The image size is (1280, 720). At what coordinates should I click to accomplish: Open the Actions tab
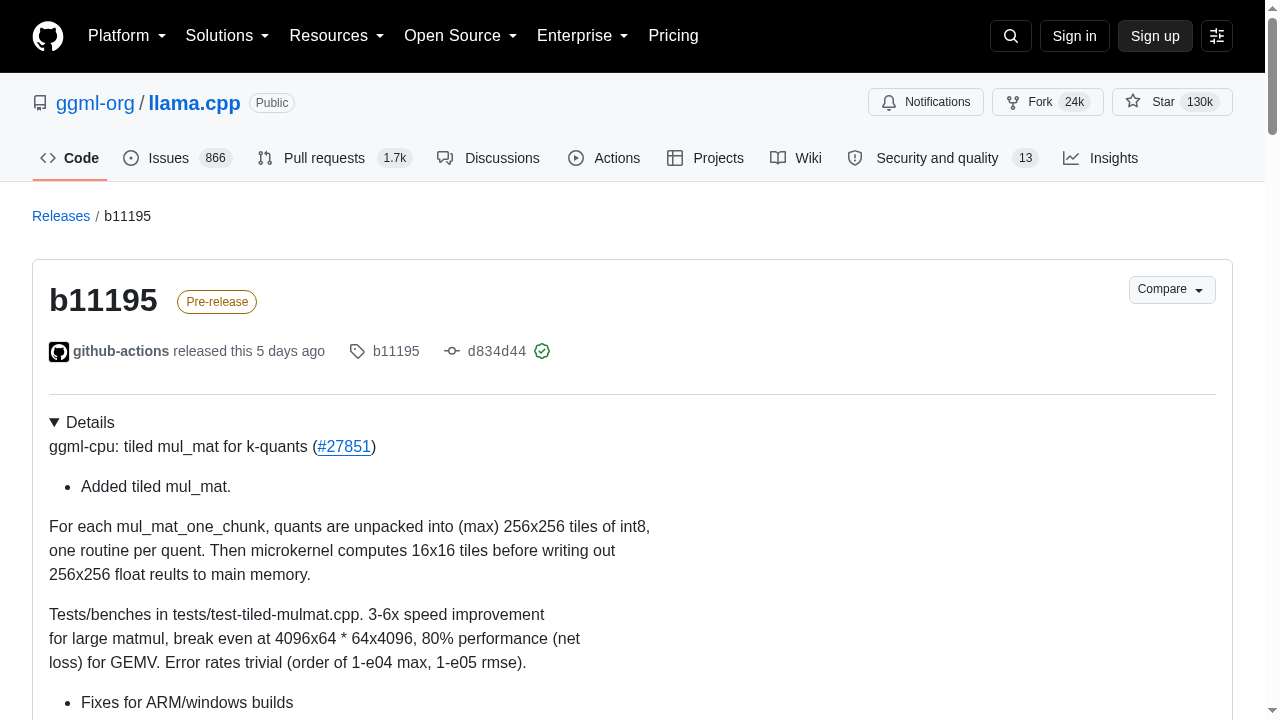(x=604, y=158)
